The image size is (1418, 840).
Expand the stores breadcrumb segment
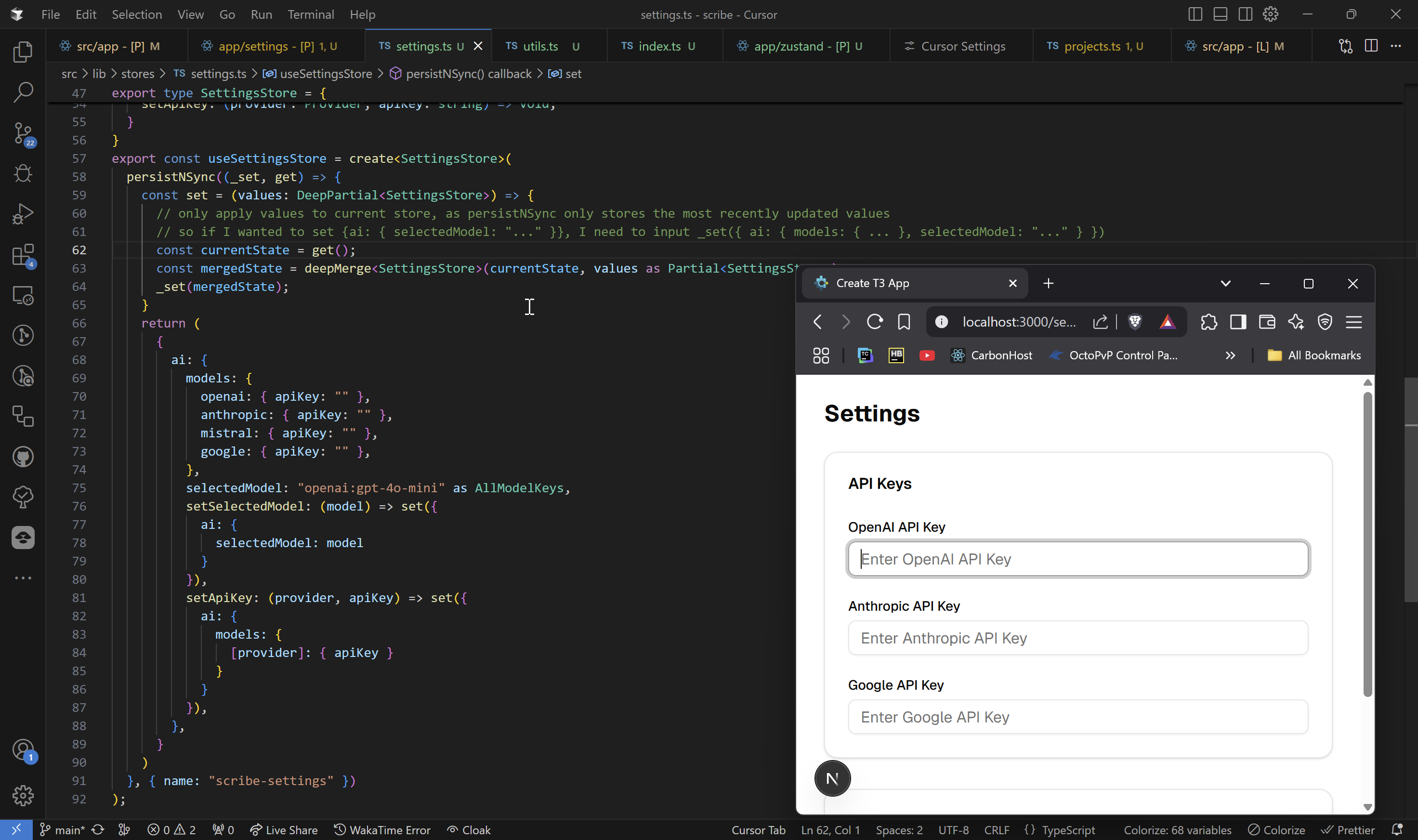(138, 74)
